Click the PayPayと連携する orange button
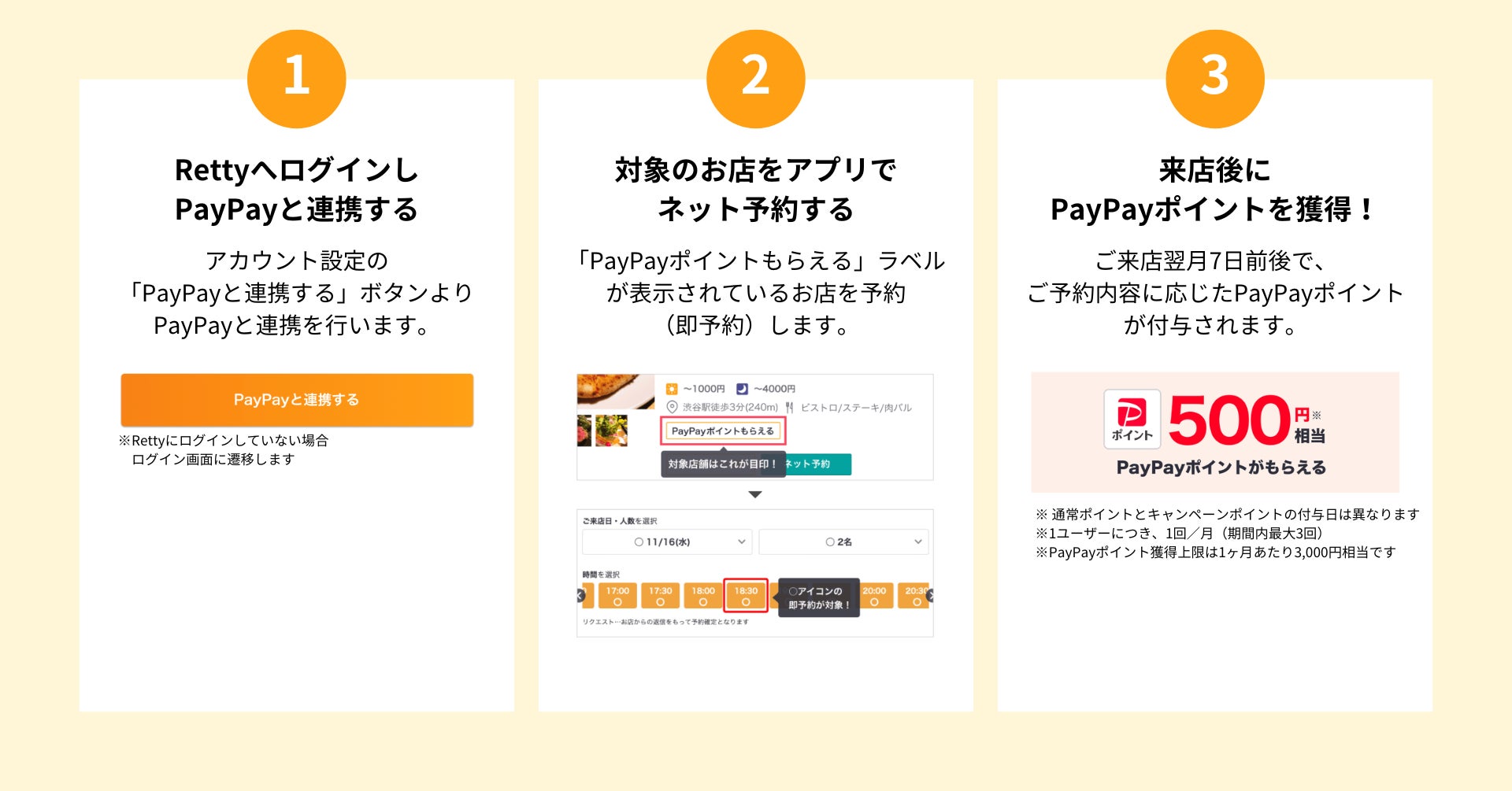This screenshot has height=791, width=1512. 297,400
